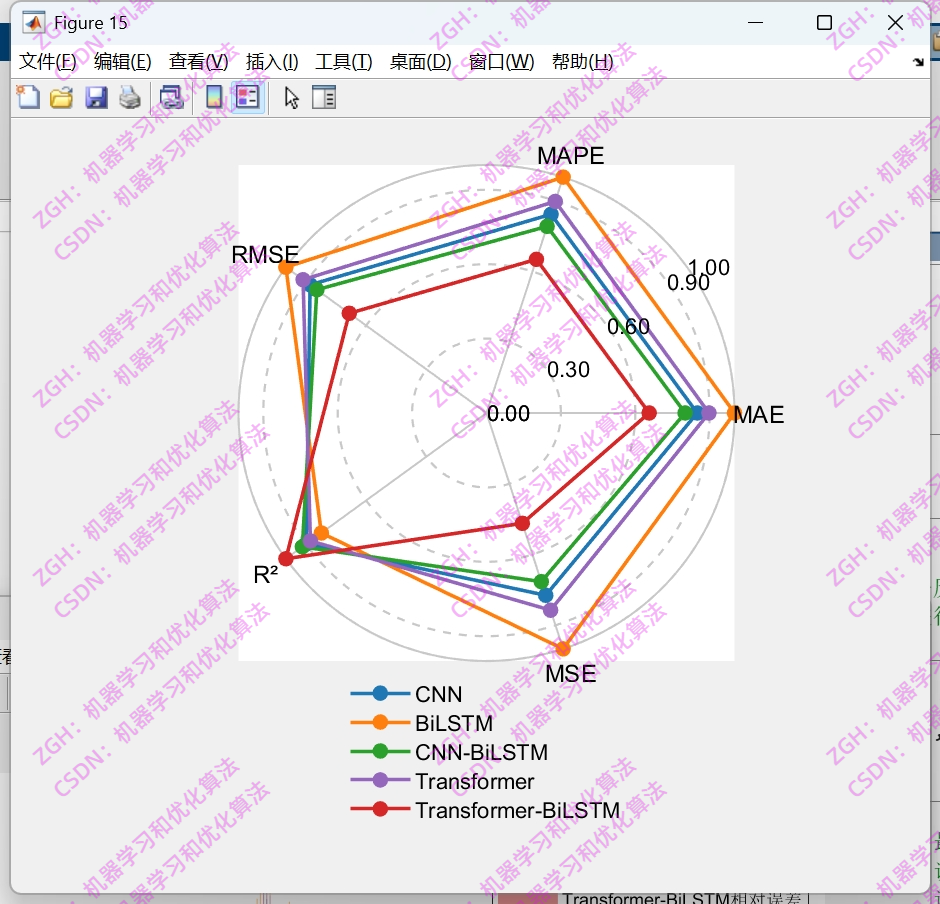Click the dock-figure arrow below the close button

(917, 61)
